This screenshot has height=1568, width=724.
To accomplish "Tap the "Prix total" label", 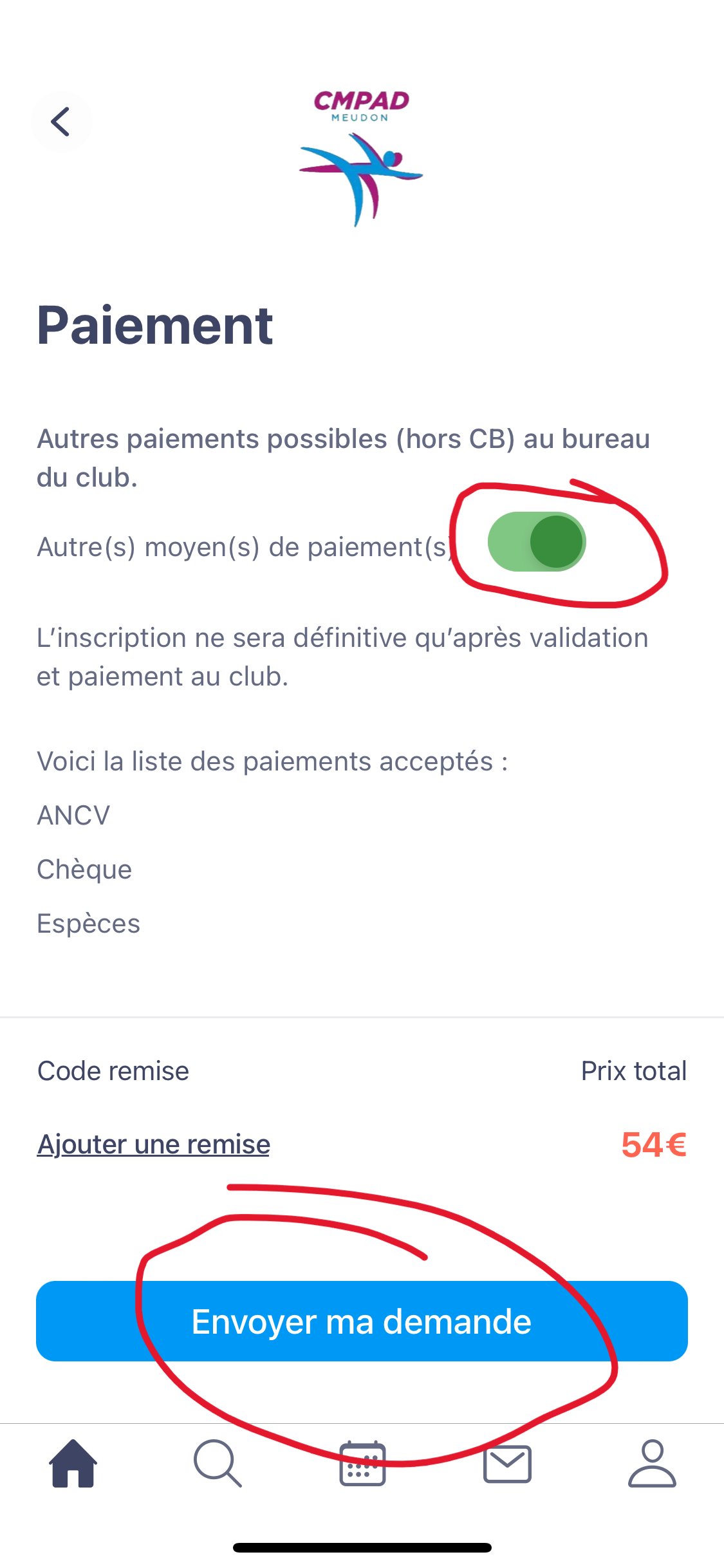I will [633, 1071].
